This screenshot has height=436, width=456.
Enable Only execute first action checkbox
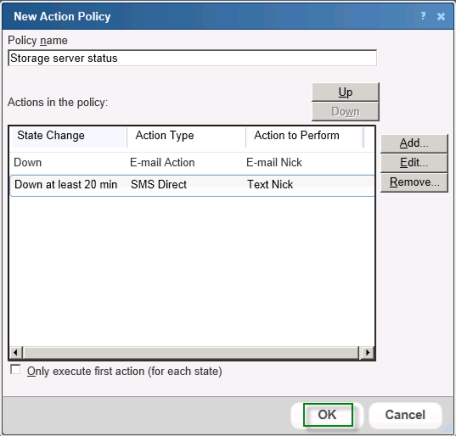coord(15,370)
